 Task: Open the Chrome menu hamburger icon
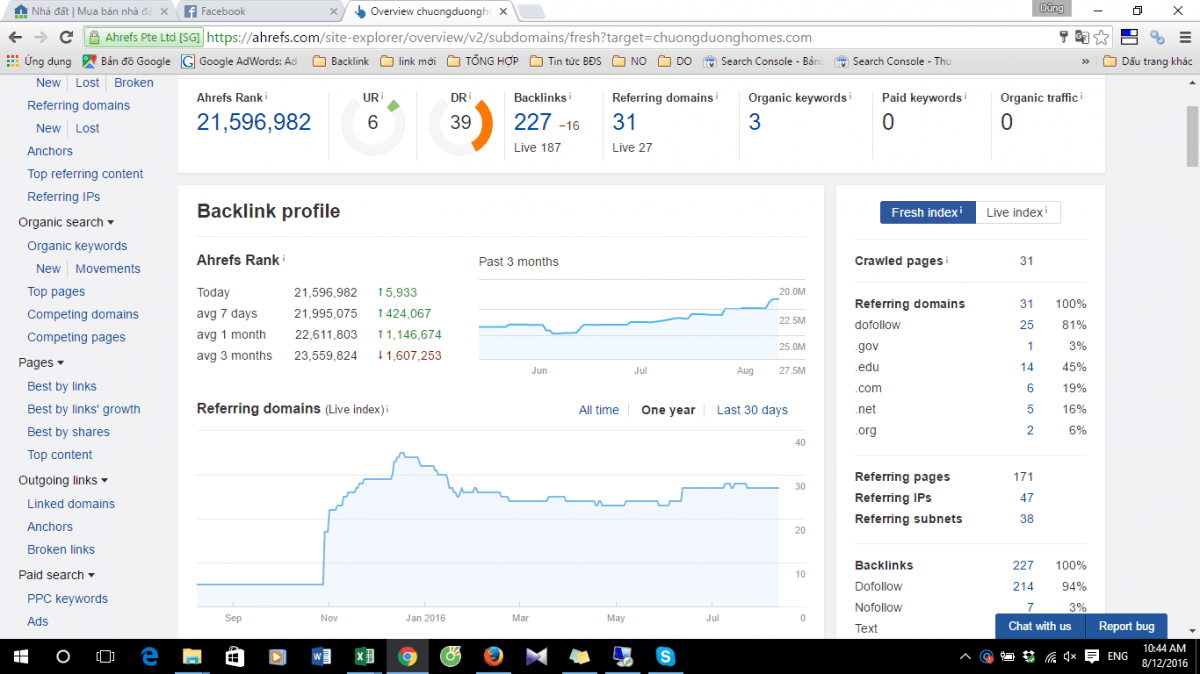pos(1184,37)
